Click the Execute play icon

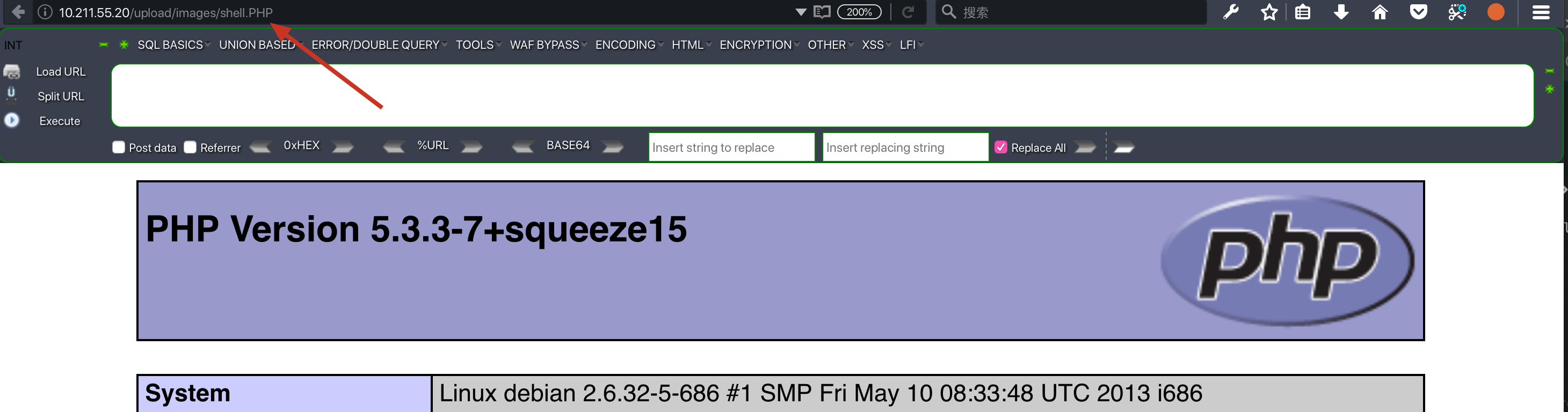(12, 120)
